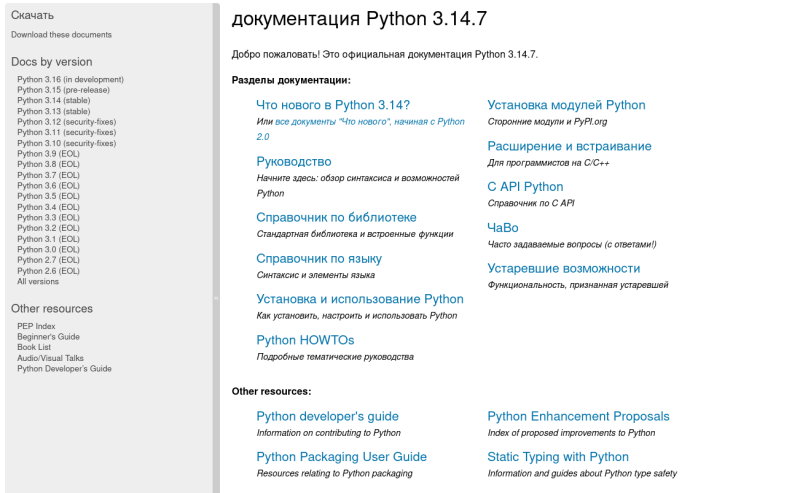Open Python 3.4 (EOL) docs
800x493 pixels.
48,207
